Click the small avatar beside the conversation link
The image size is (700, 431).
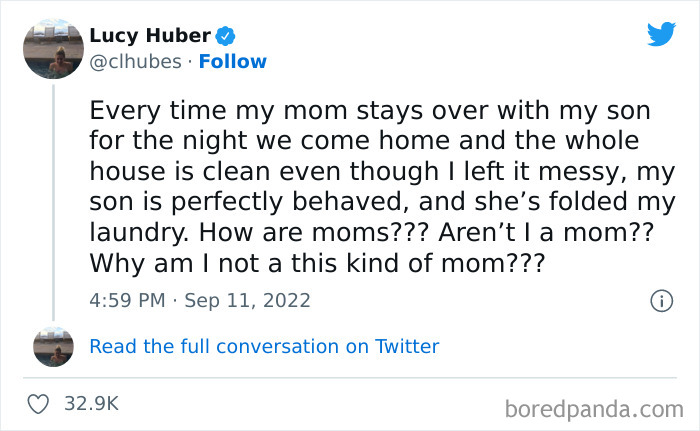coord(53,346)
